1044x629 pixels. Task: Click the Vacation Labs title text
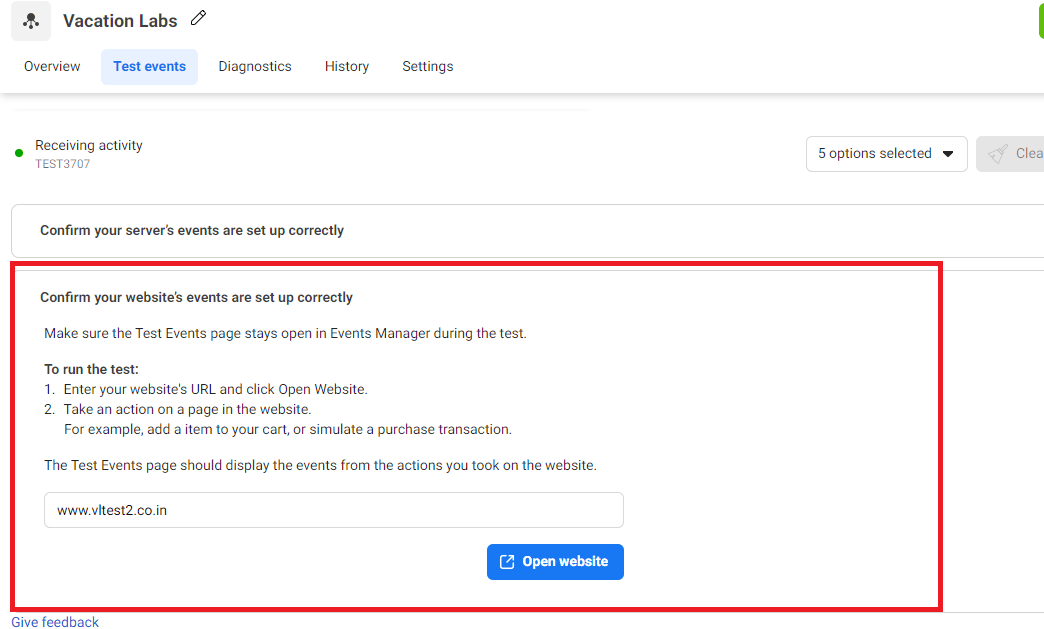point(120,21)
